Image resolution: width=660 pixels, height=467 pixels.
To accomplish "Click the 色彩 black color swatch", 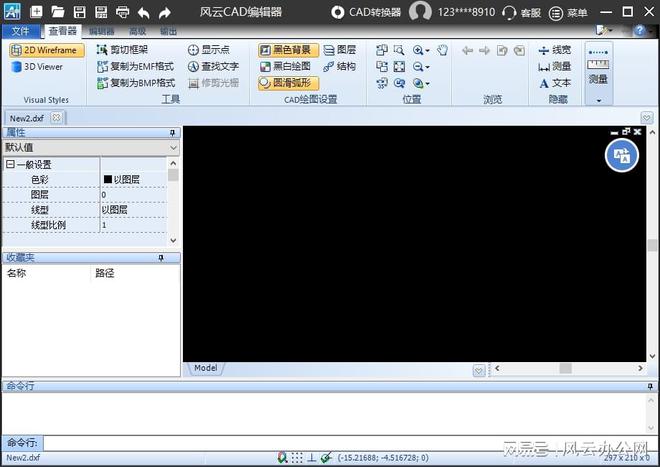I will pyautogui.click(x=108, y=180).
